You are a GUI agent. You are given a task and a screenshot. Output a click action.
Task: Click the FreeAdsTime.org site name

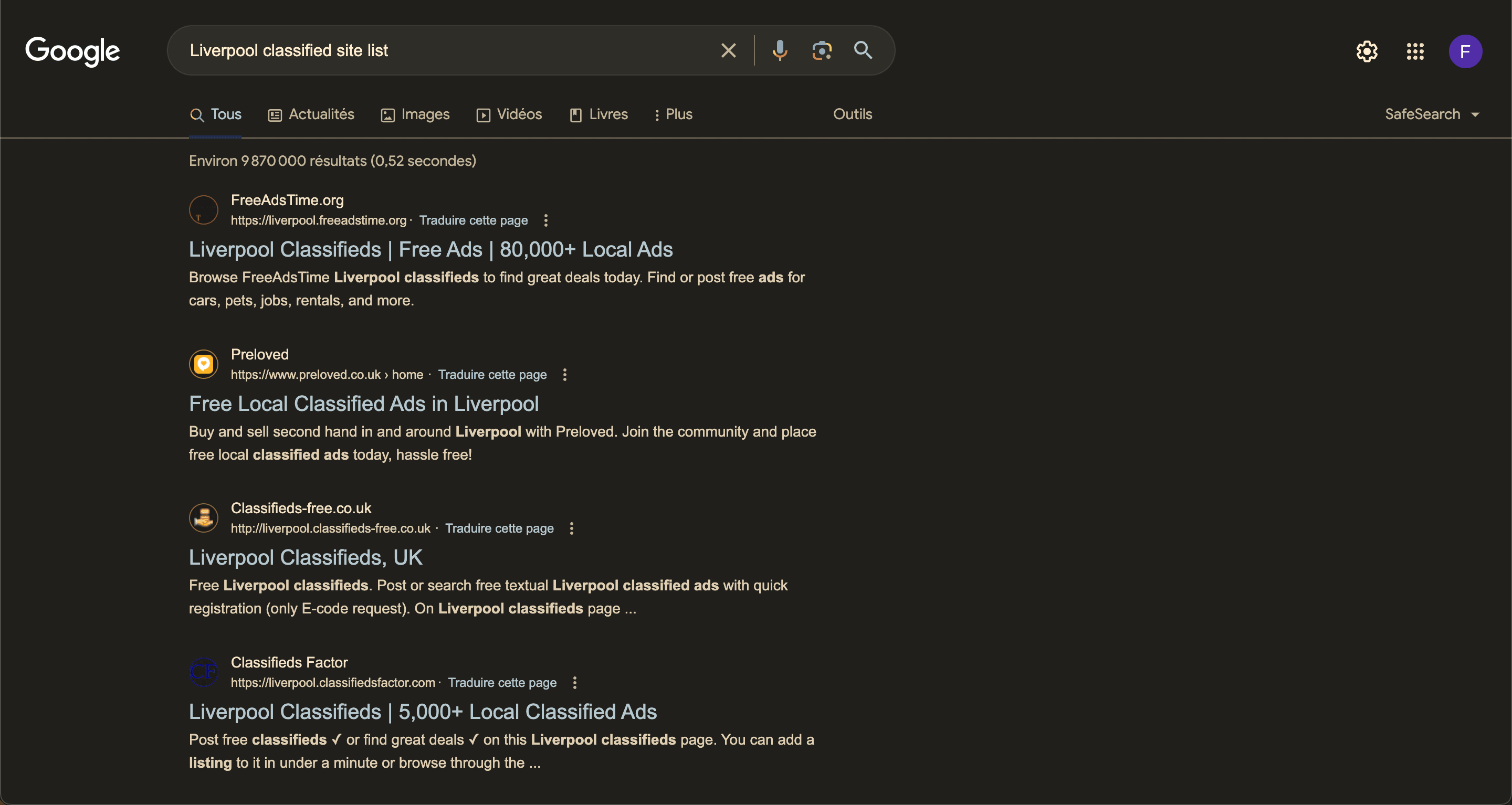[287, 200]
